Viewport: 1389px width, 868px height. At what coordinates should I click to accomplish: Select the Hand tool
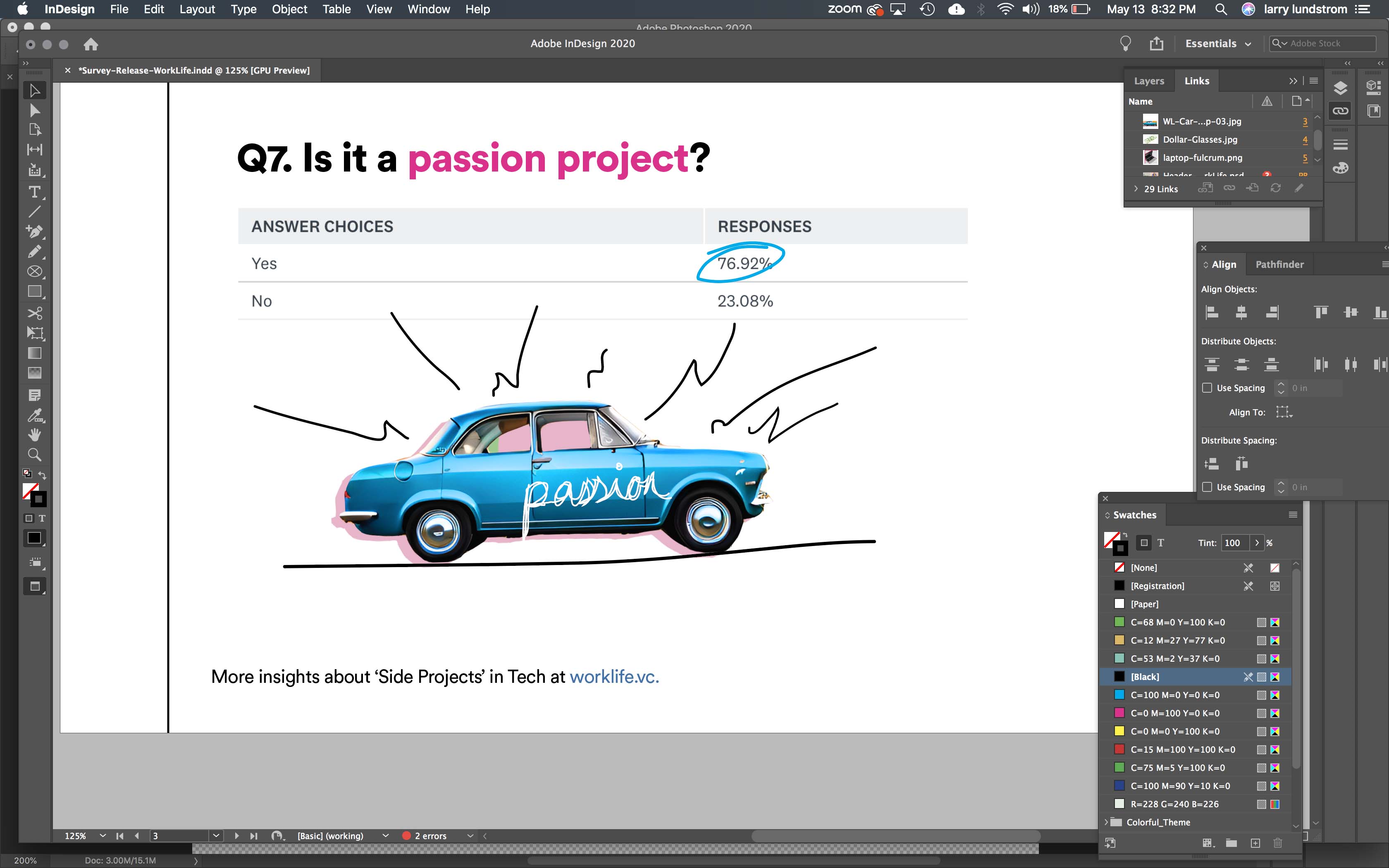(34, 434)
